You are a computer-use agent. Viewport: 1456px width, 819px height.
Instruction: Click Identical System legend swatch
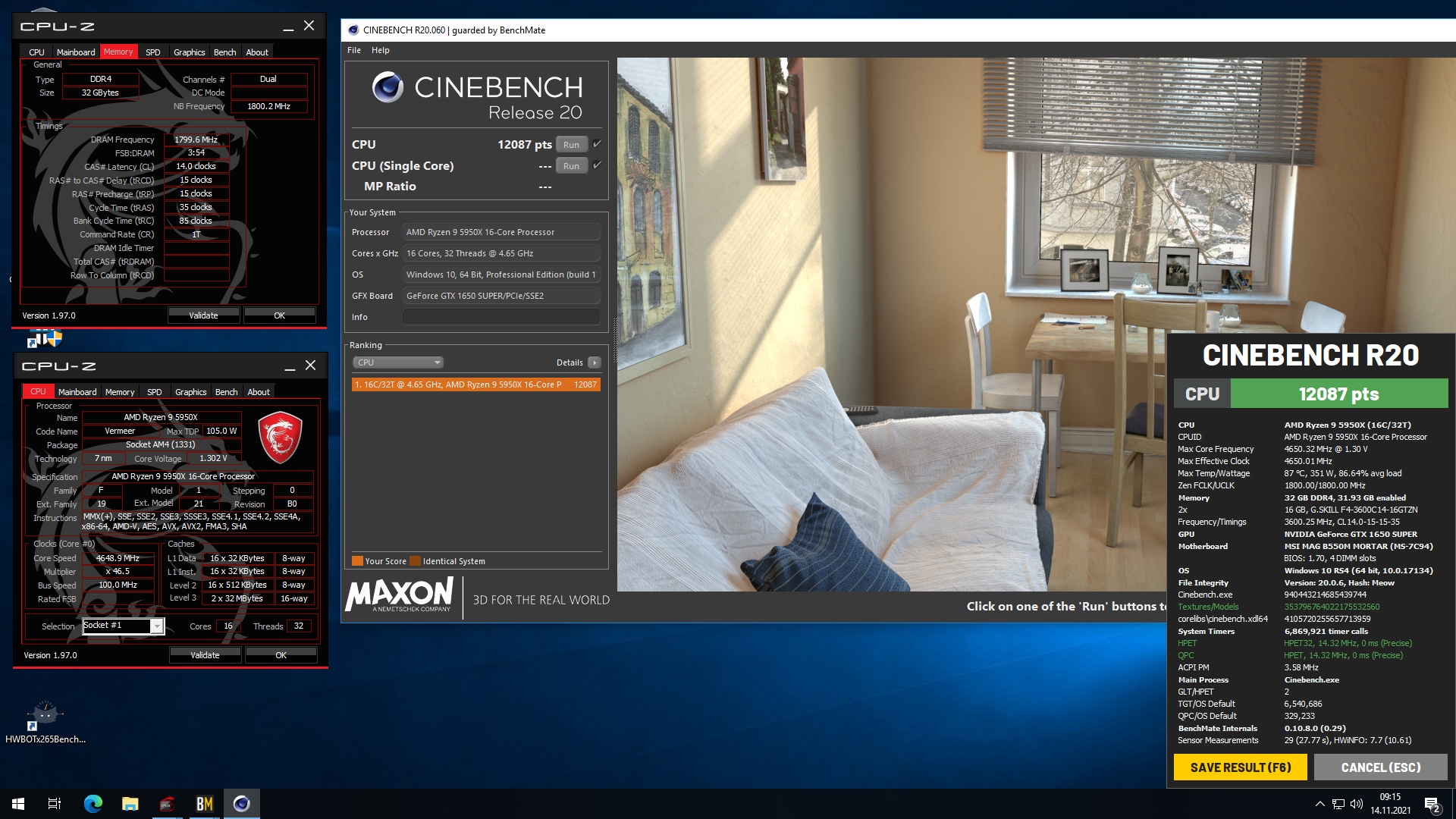click(x=415, y=561)
